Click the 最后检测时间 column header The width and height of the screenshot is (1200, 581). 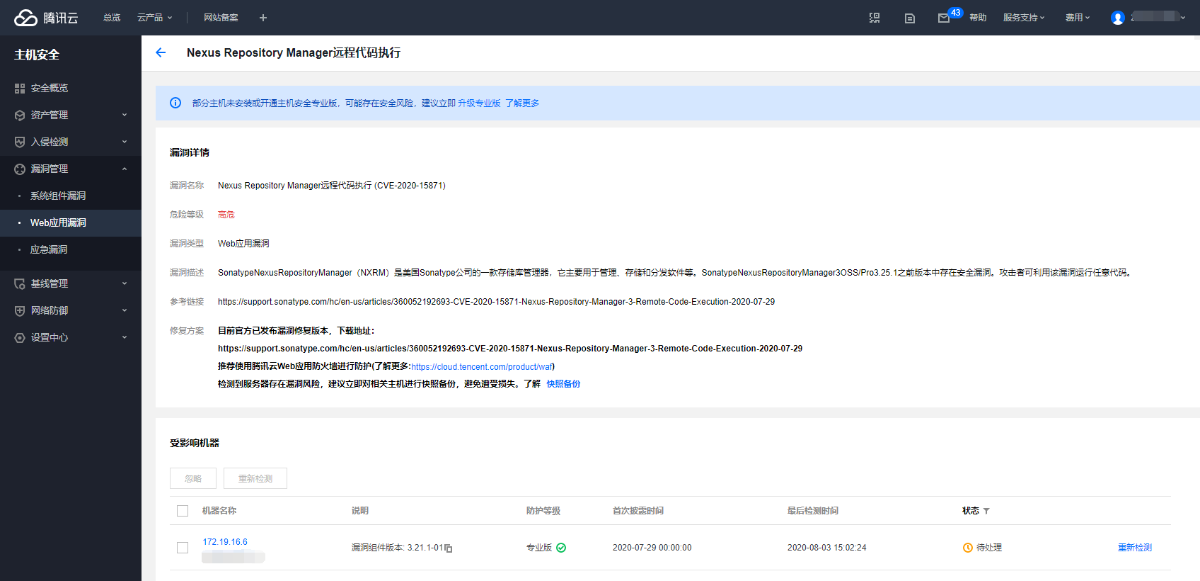[x=813, y=511]
